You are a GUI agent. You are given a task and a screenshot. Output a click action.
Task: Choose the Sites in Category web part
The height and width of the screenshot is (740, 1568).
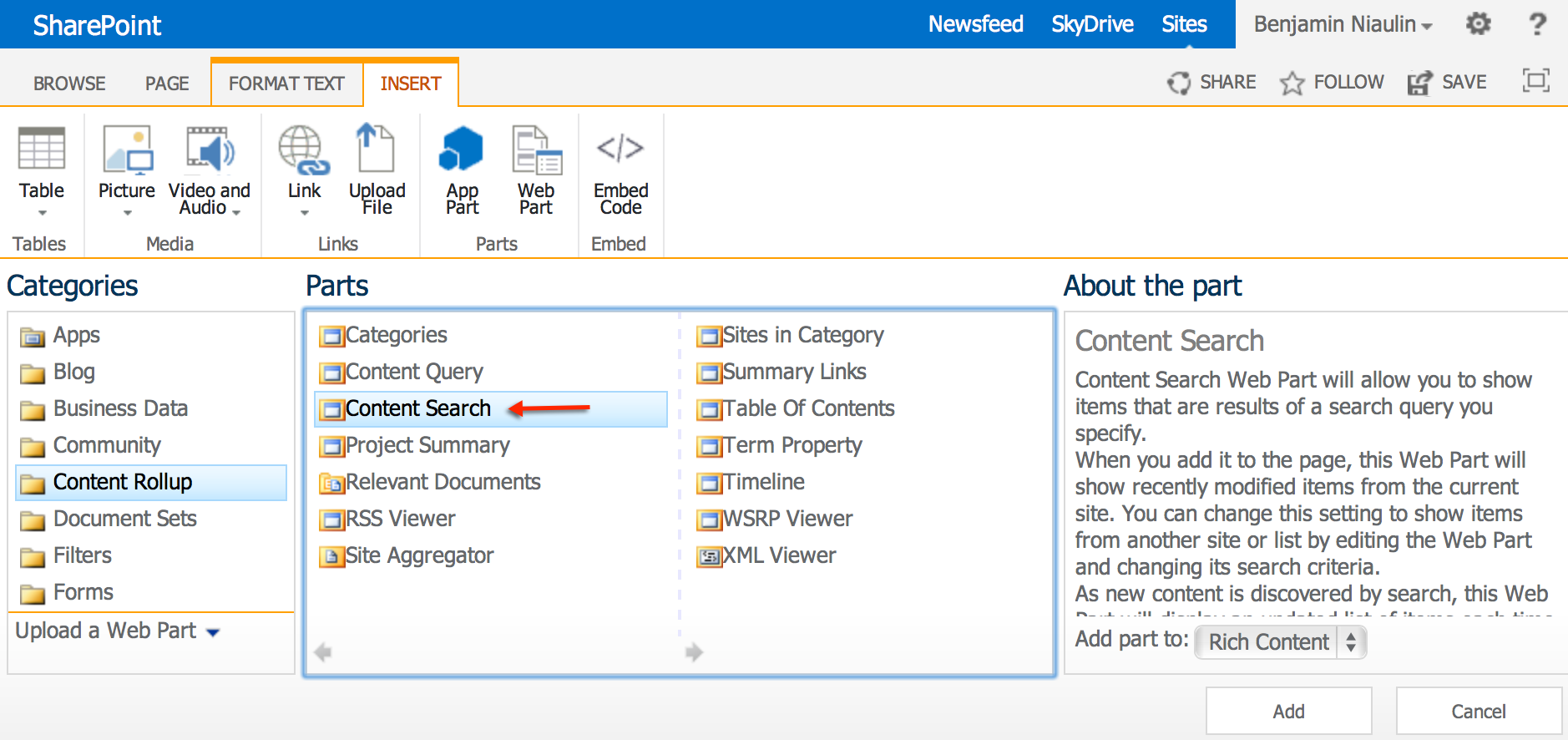pyautogui.click(x=790, y=335)
